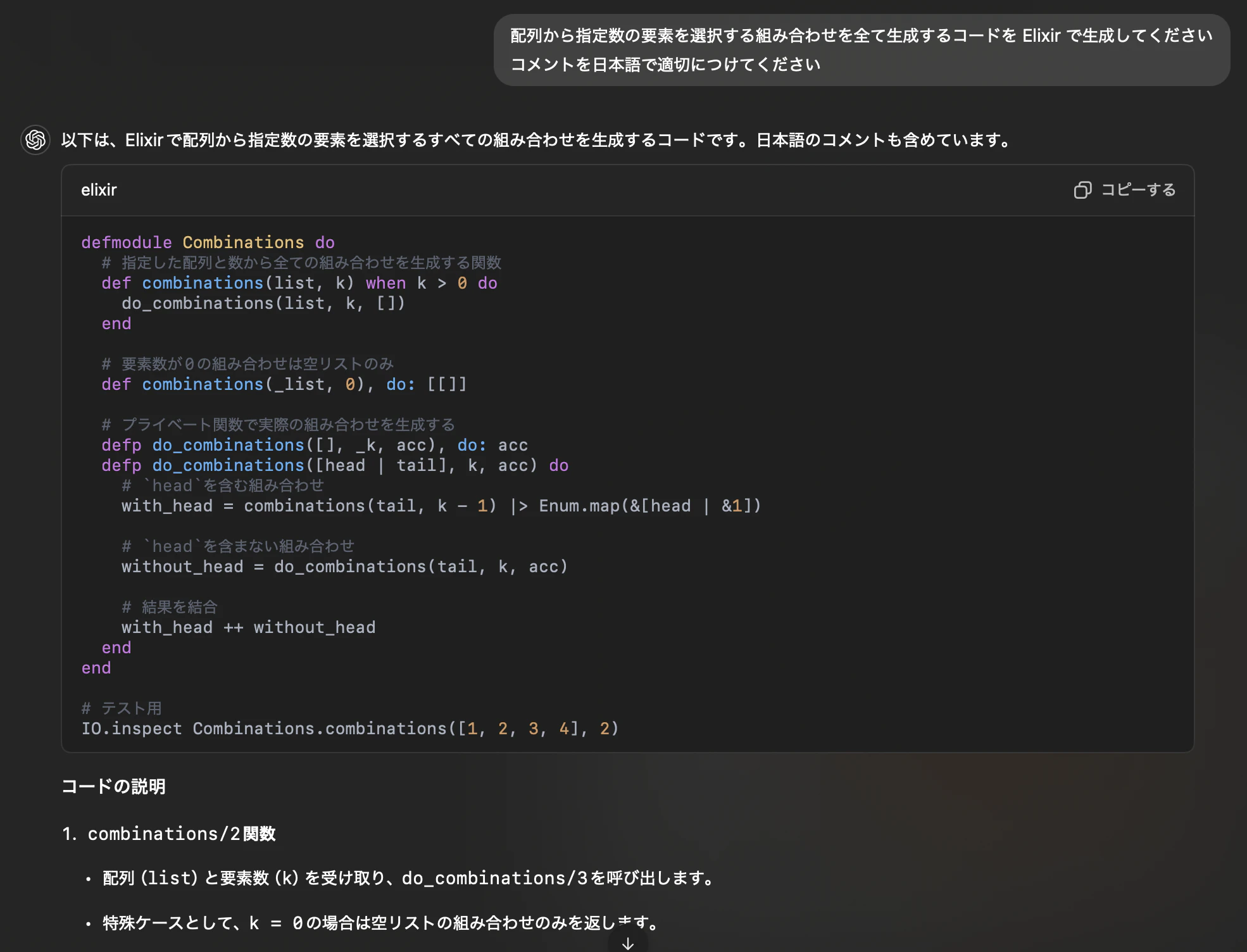Click the comment '# 指定した配列と数から全ての組み合わせを生成する関数'
Viewport: 1247px width, 952px height.
(x=301, y=263)
